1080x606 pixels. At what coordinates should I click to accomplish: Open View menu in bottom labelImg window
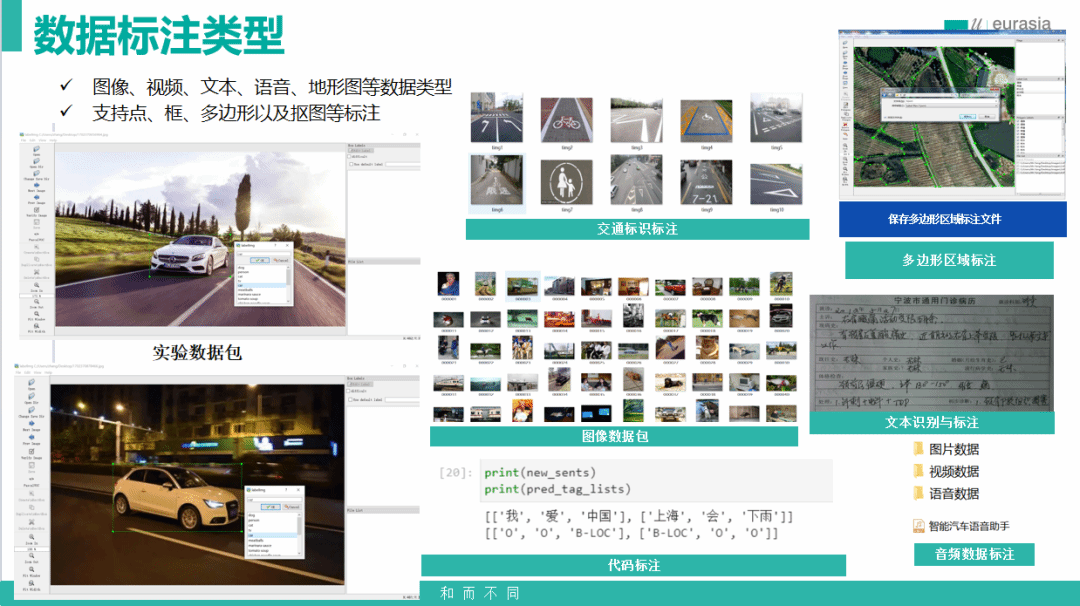pyautogui.click(x=38, y=374)
